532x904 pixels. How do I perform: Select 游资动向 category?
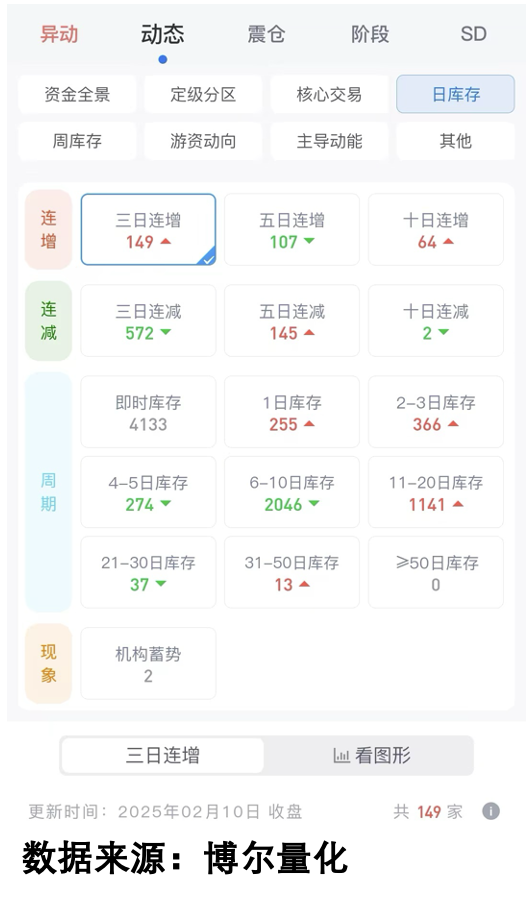(x=203, y=141)
